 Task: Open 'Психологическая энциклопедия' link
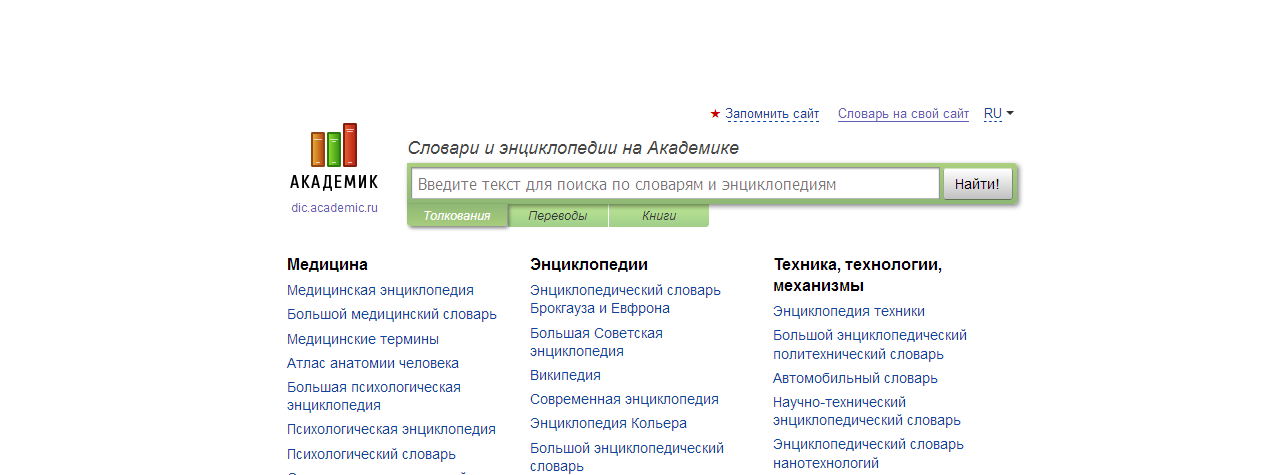391,429
